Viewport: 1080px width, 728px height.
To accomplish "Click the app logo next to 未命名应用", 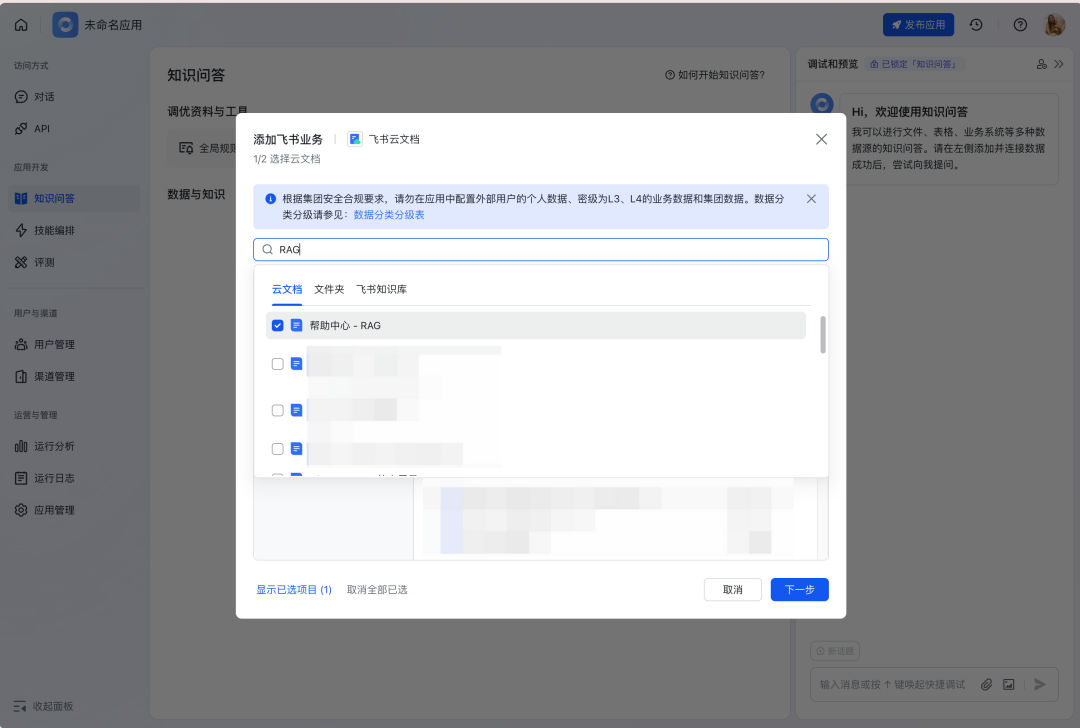I will pos(65,25).
